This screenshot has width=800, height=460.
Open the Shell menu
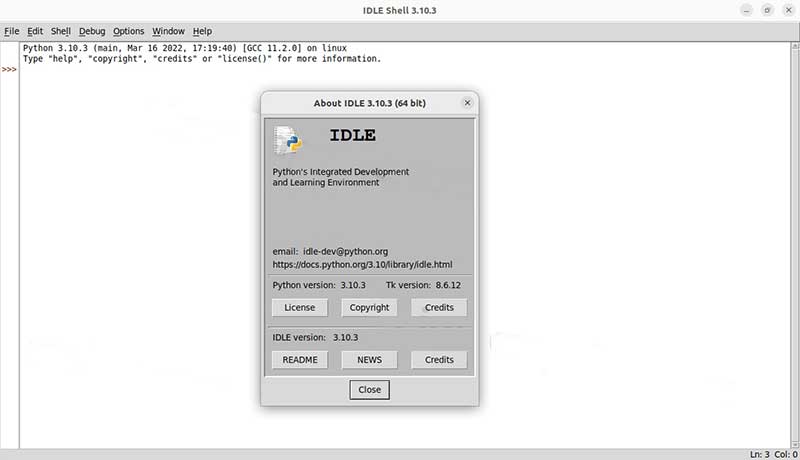coord(61,31)
